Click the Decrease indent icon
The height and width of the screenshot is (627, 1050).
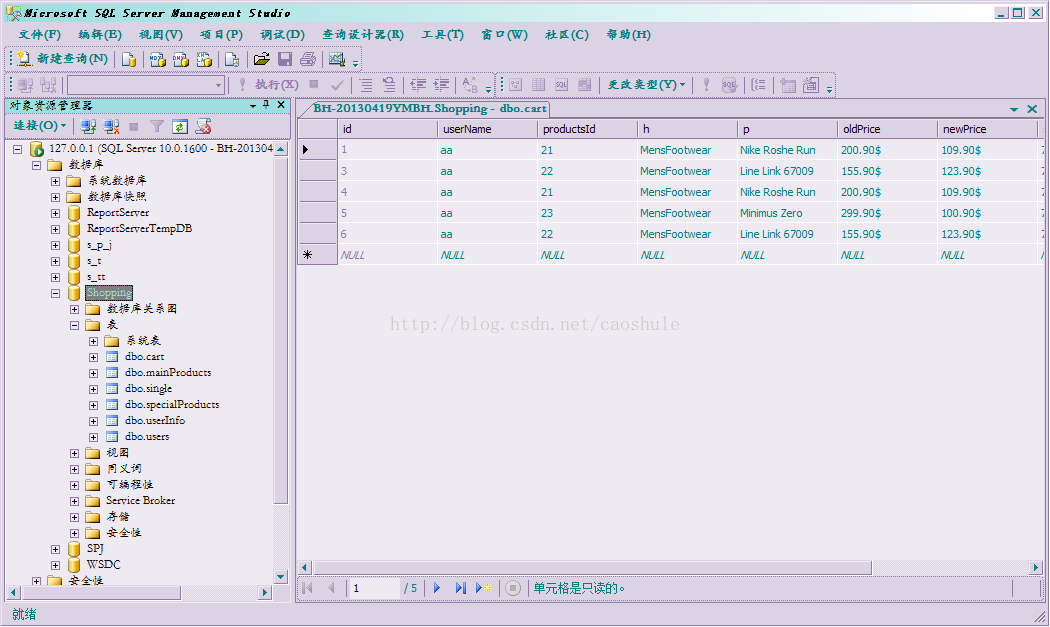[419, 85]
